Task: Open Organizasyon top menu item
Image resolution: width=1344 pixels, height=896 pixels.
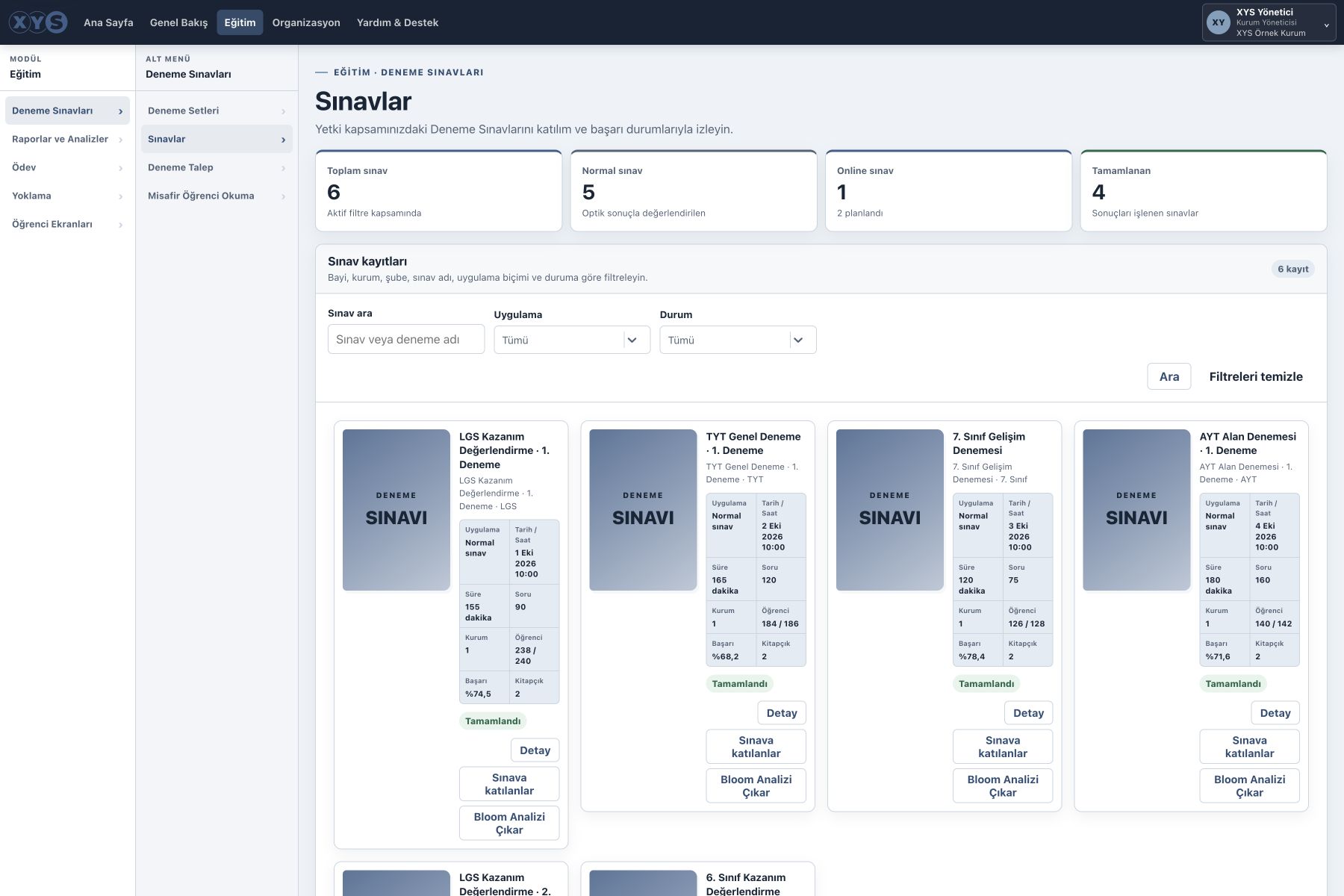Action: 306,22
